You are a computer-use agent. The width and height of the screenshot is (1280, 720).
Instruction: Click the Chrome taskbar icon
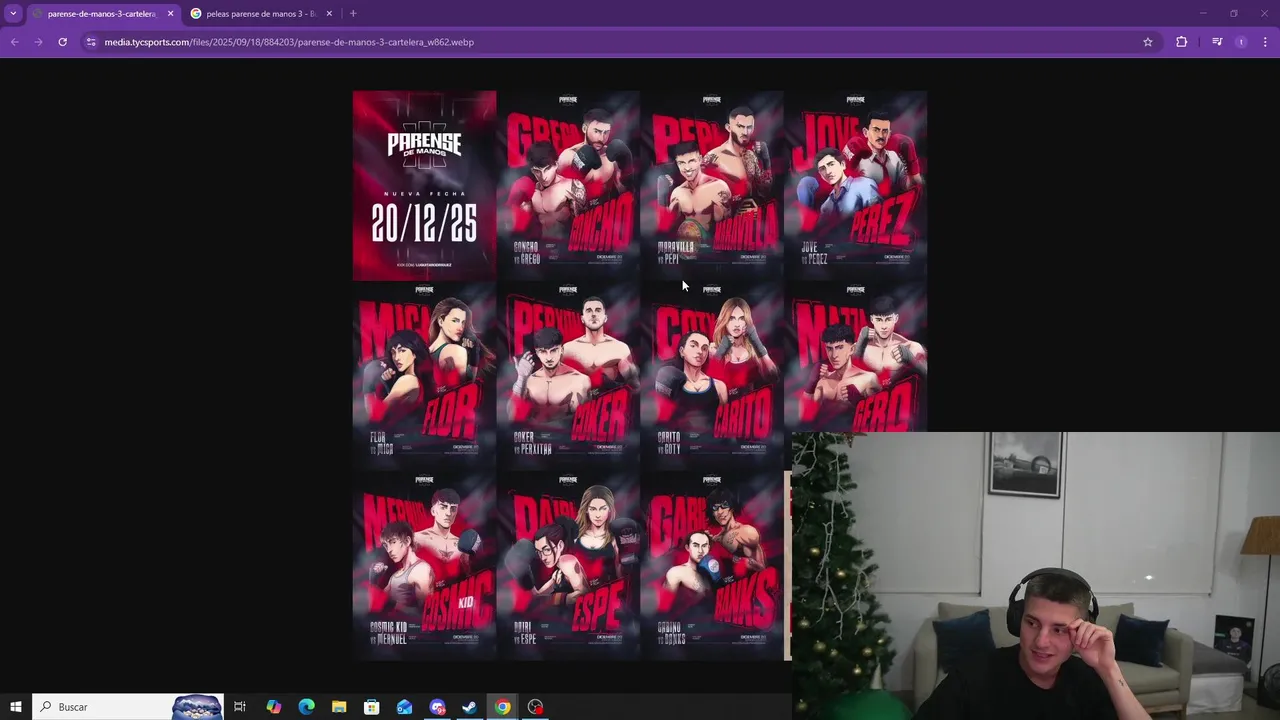point(503,707)
